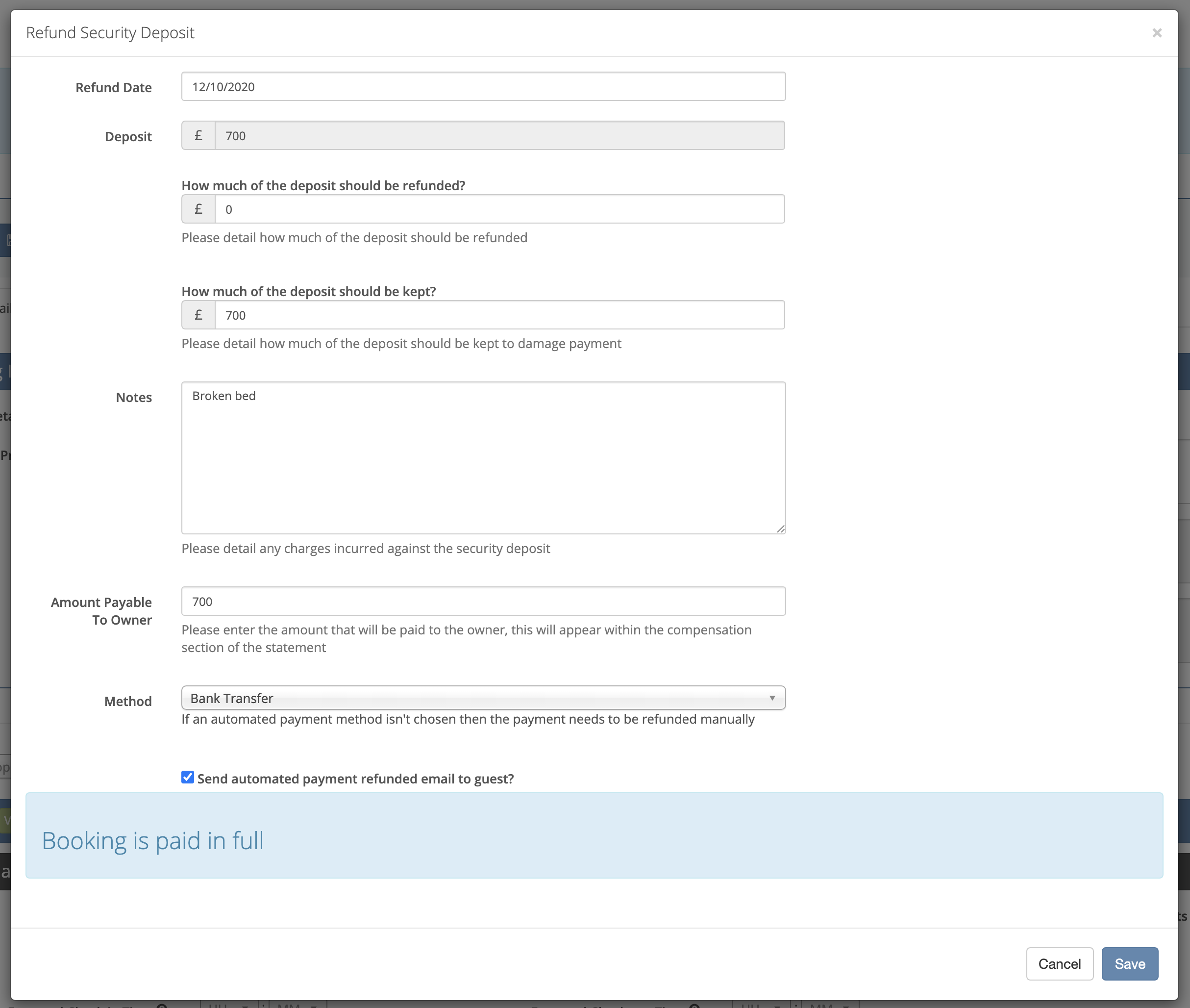1190x1008 pixels.
Task: Click pound symbol beside kept amount field
Action: coord(198,315)
